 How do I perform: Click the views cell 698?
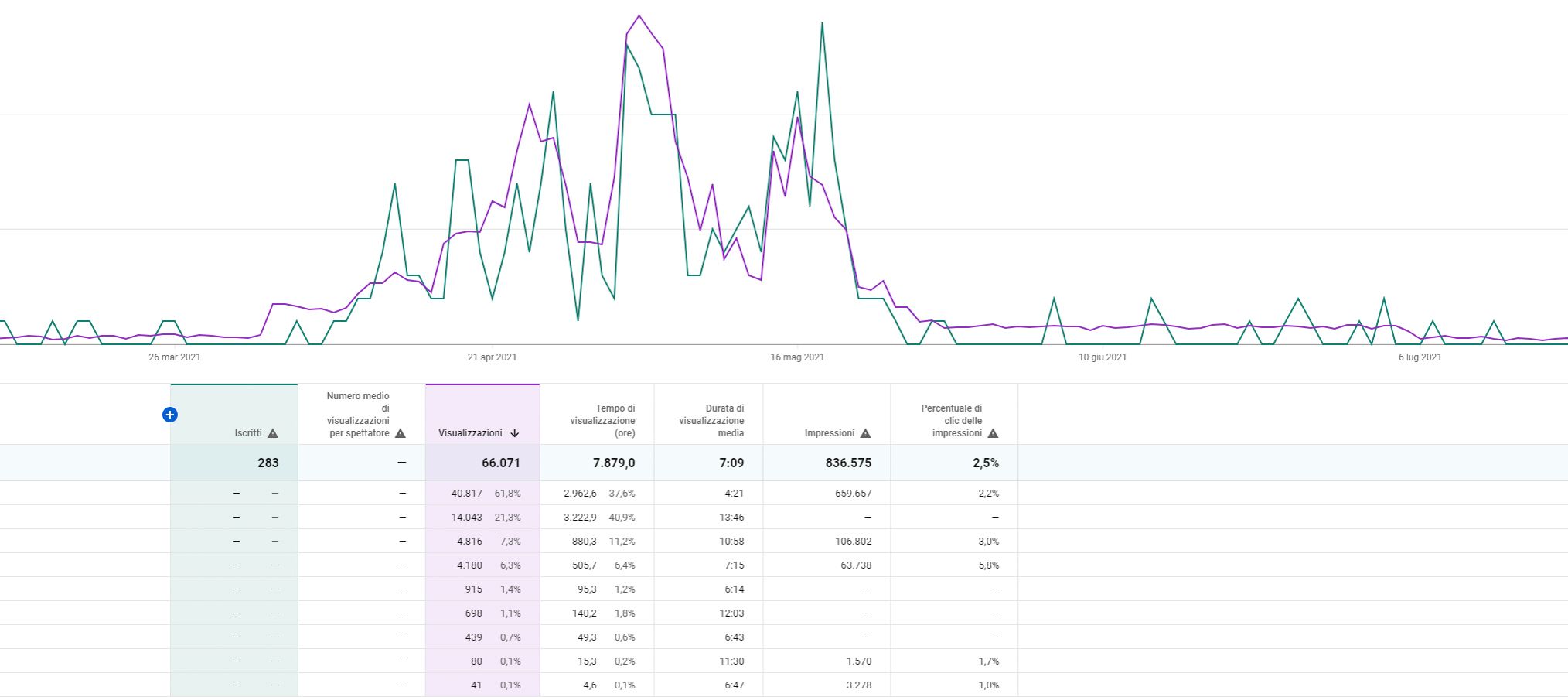tap(474, 613)
